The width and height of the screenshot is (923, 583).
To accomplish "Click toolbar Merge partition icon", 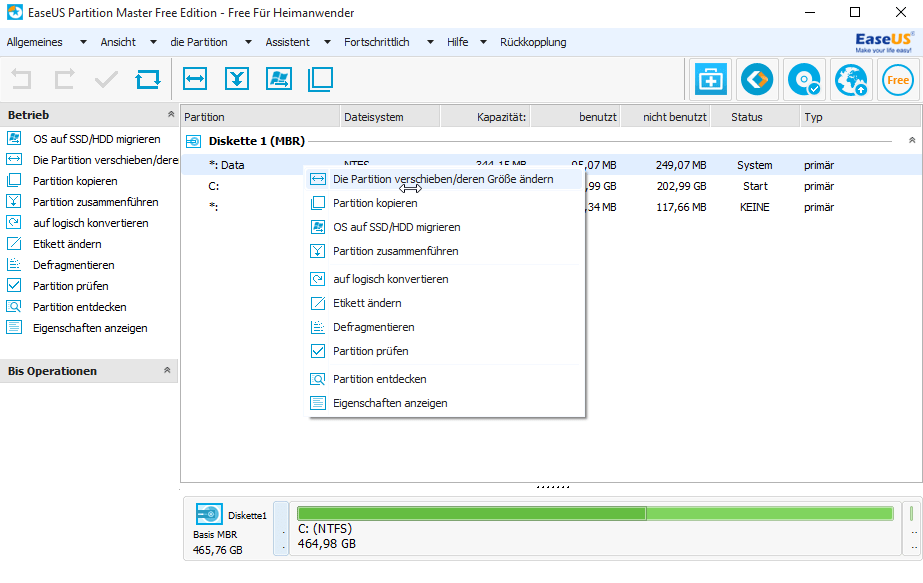I will (237, 79).
